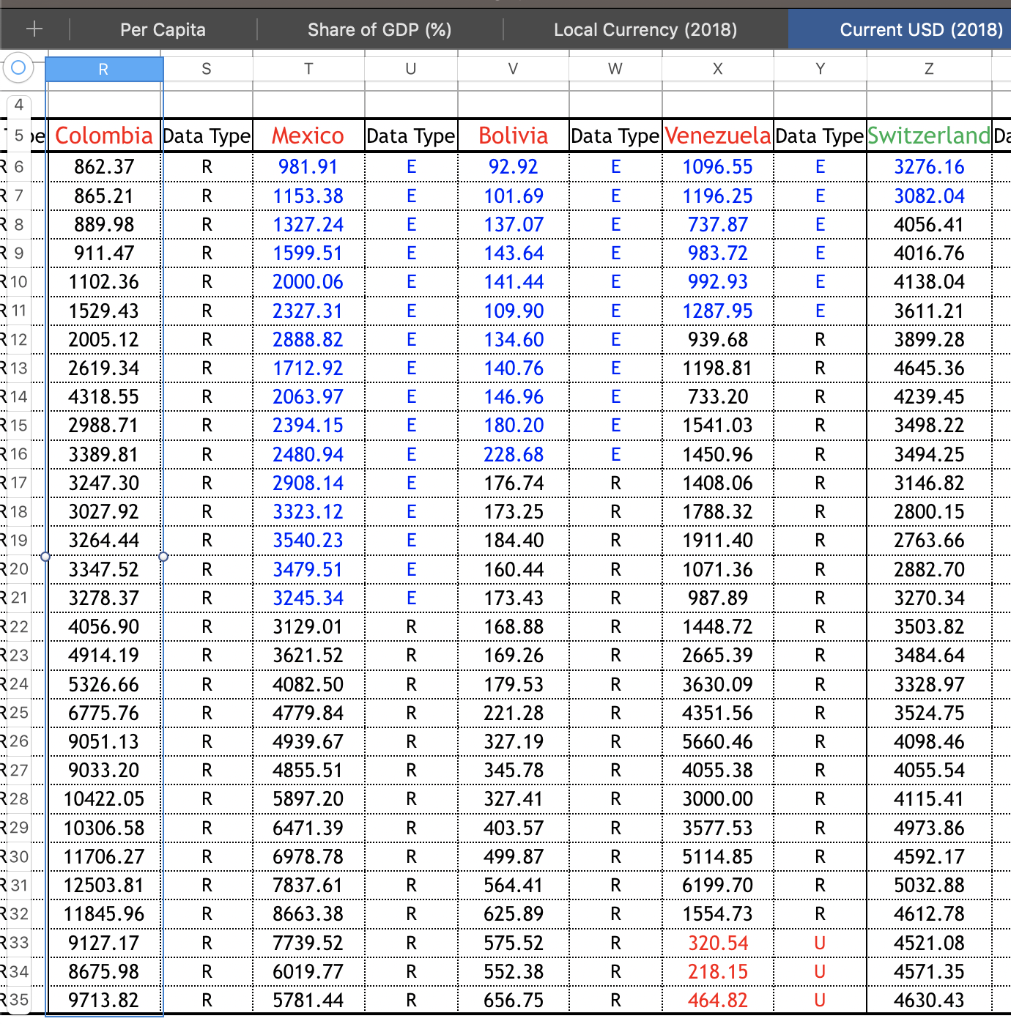The width and height of the screenshot is (1011, 1024).
Task: Select Colombia value 862.37
Action: pos(103,167)
